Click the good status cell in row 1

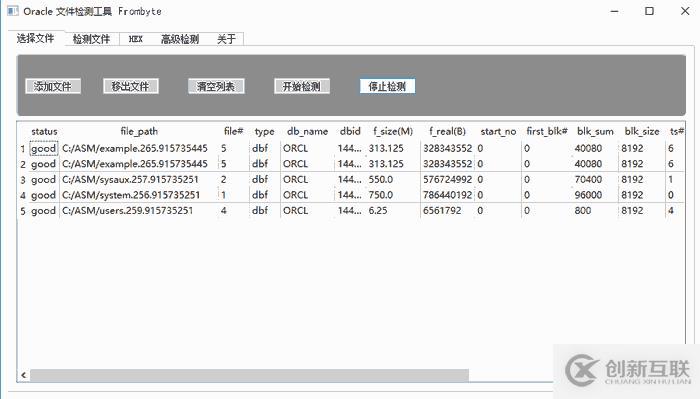tap(44, 149)
